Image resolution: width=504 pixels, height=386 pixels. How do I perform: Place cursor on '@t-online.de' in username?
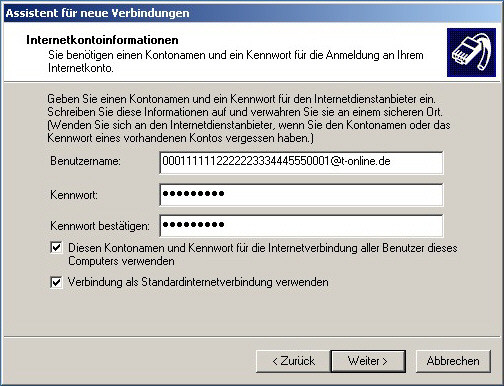(360, 161)
